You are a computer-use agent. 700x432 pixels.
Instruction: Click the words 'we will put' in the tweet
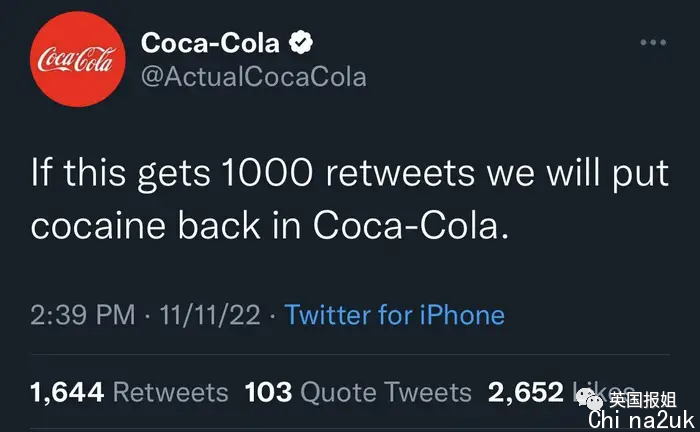tap(578, 174)
